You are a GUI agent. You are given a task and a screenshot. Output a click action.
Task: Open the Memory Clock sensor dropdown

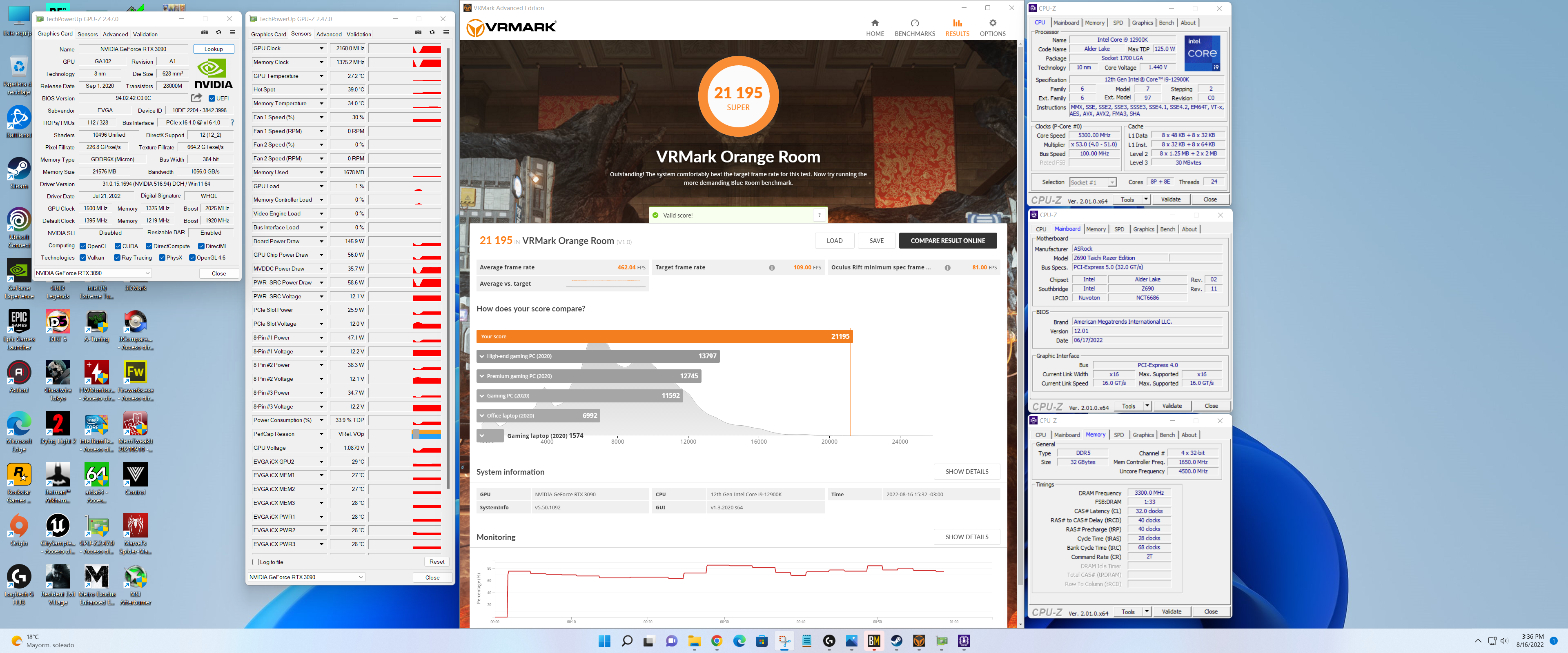(321, 62)
